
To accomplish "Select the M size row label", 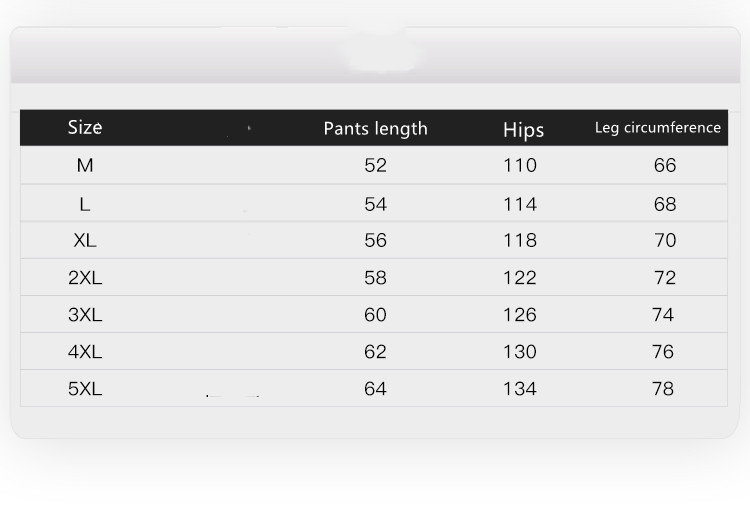I will coord(85,166).
